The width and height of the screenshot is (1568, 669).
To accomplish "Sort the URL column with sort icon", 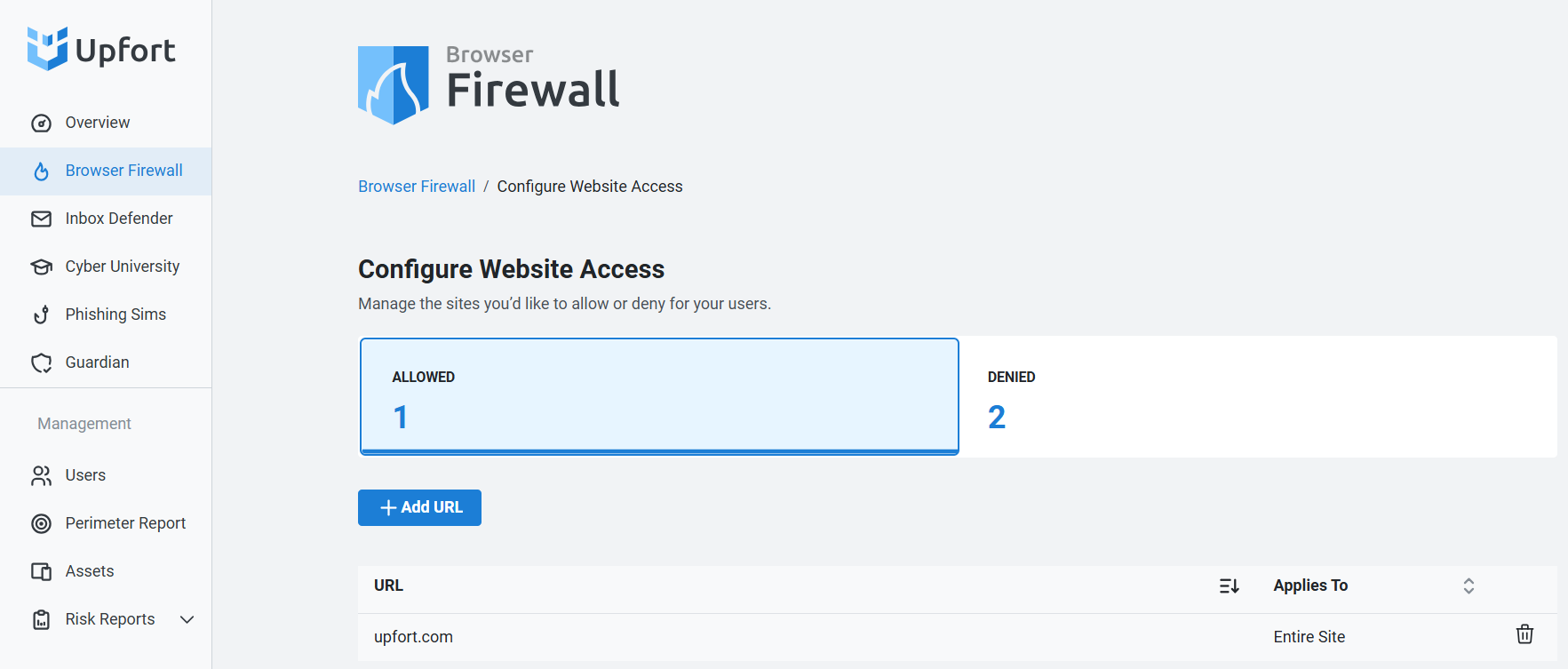I will pyautogui.click(x=1230, y=585).
